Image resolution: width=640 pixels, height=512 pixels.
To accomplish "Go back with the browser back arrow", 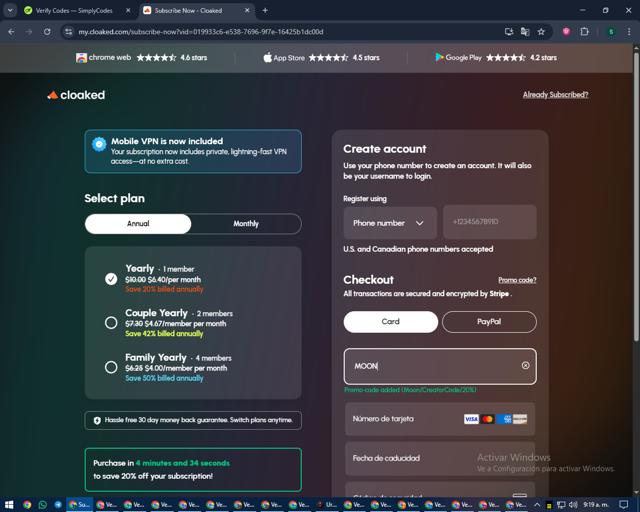I will (11, 32).
